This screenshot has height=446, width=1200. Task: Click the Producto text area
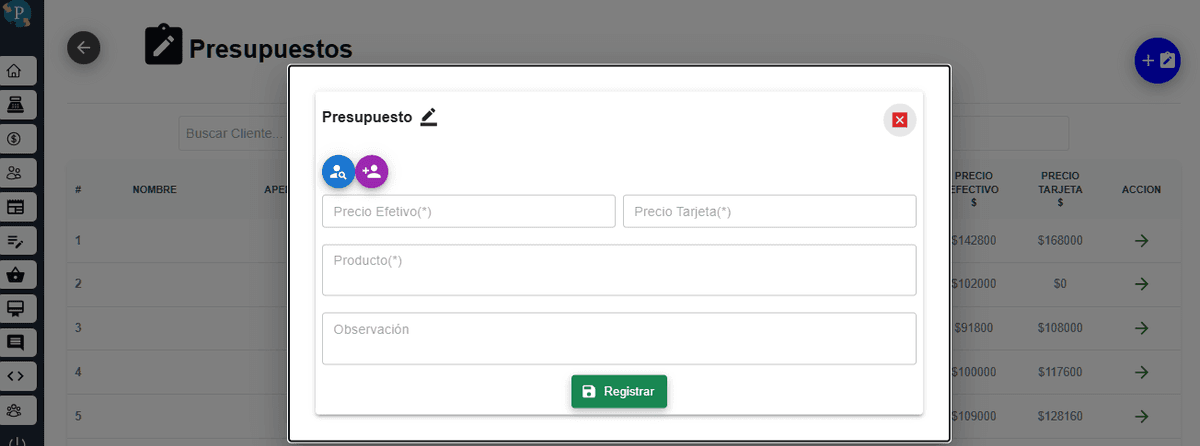pos(619,270)
